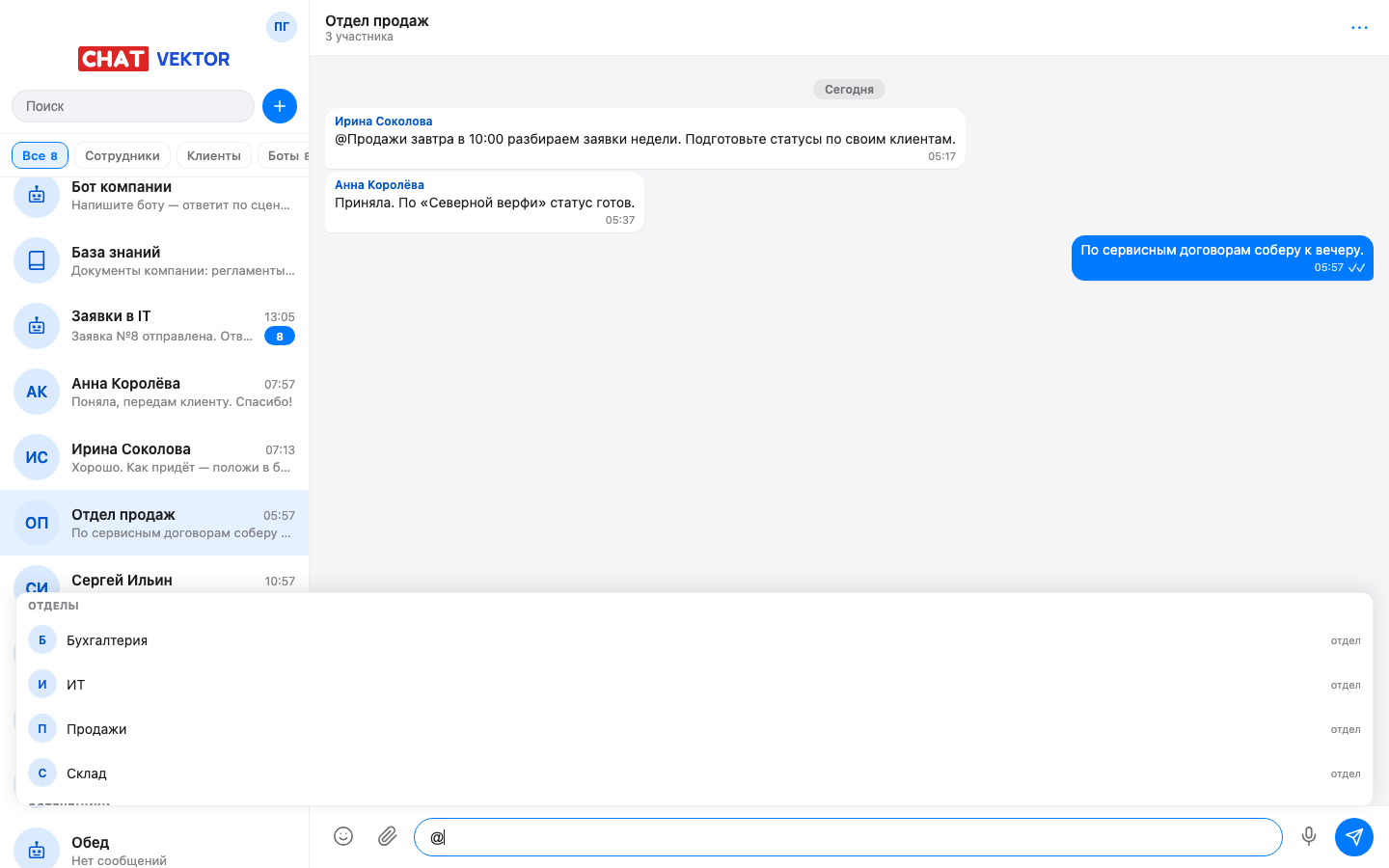This screenshot has height=868, width=1389.
Task: Click the База знаний book icon
Action: (x=37, y=260)
